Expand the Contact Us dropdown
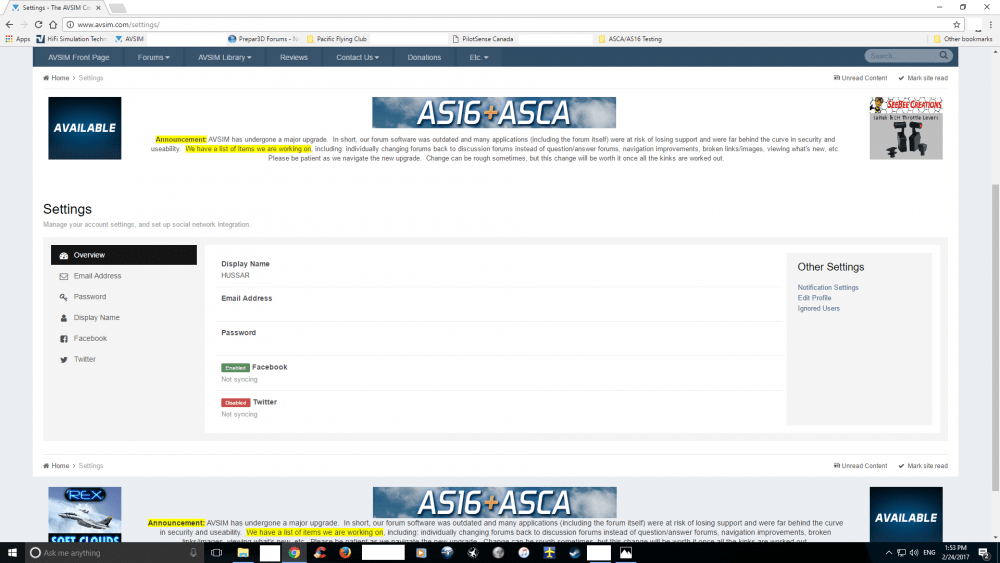This screenshot has width=1000, height=563. click(x=357, y=57)
